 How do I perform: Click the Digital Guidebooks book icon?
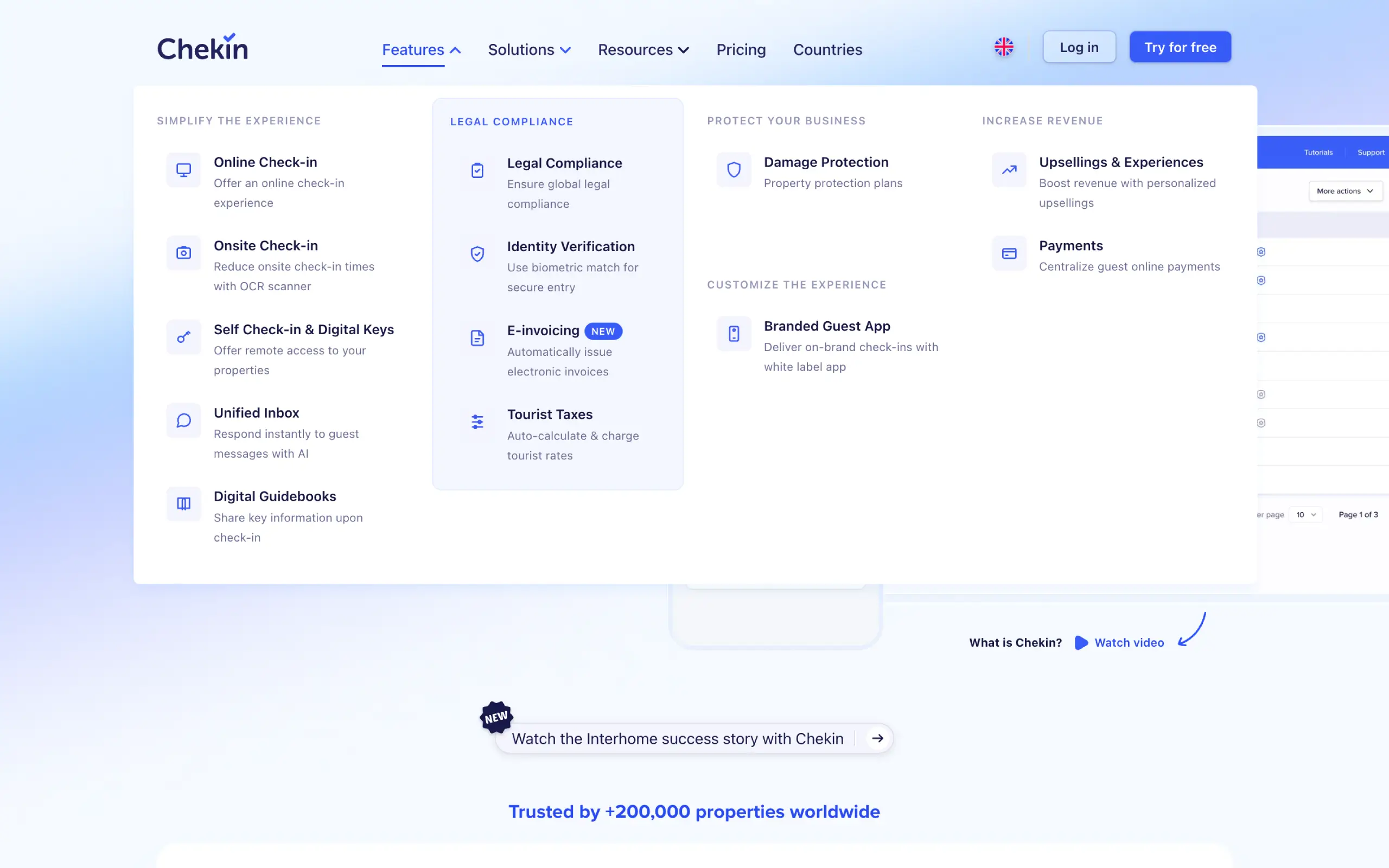[184, 504]
